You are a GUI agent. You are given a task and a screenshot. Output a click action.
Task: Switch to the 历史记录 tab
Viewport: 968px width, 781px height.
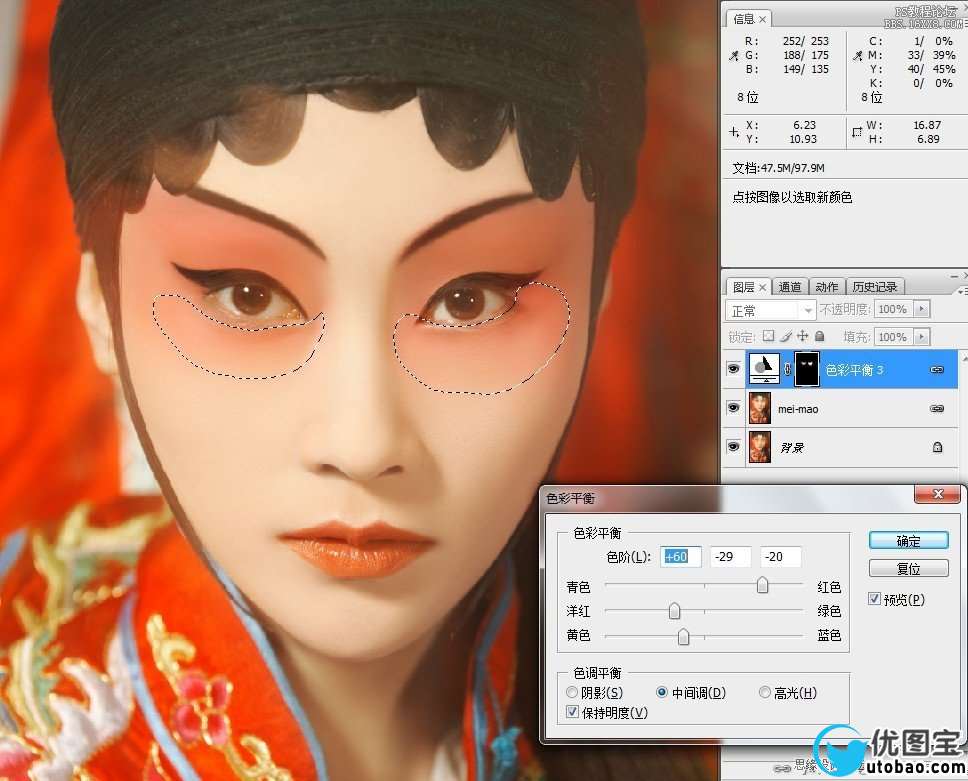pyautogui.click(x=874, y=287)
